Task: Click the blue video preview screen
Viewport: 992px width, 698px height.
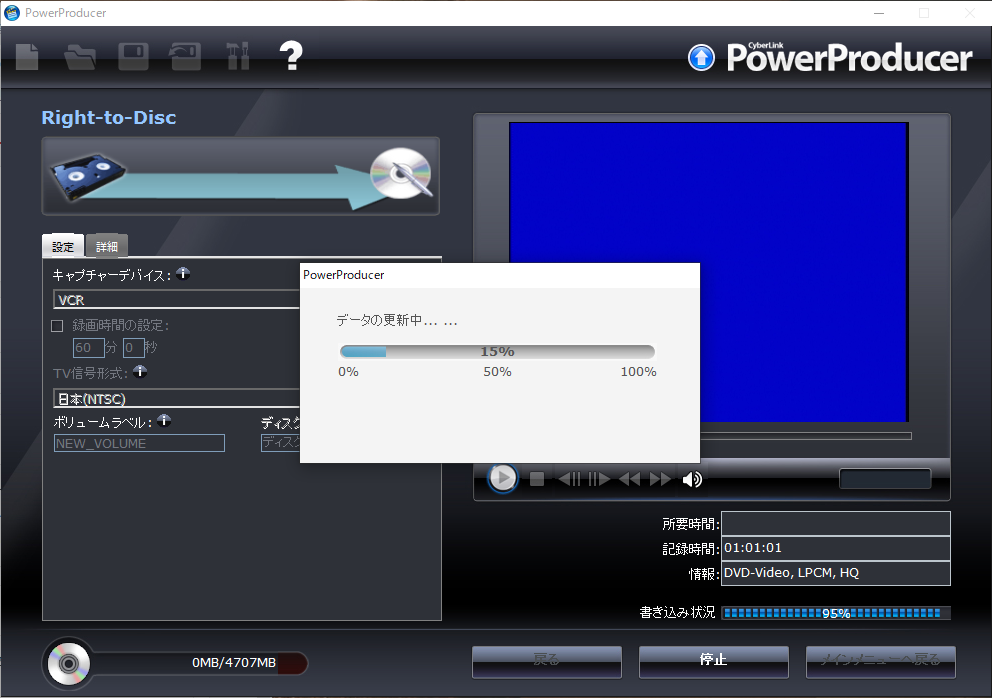Action: (709, 272)
